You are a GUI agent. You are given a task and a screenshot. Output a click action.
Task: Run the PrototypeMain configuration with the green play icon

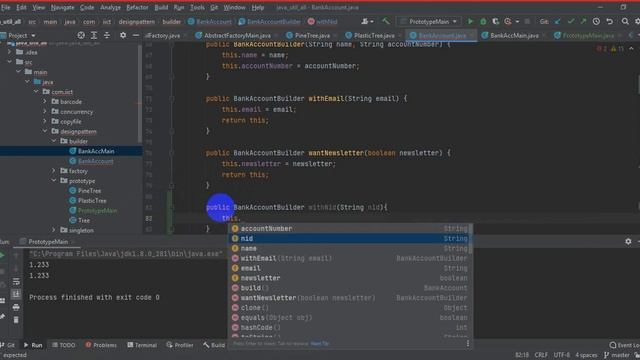[x=470, y=22]
